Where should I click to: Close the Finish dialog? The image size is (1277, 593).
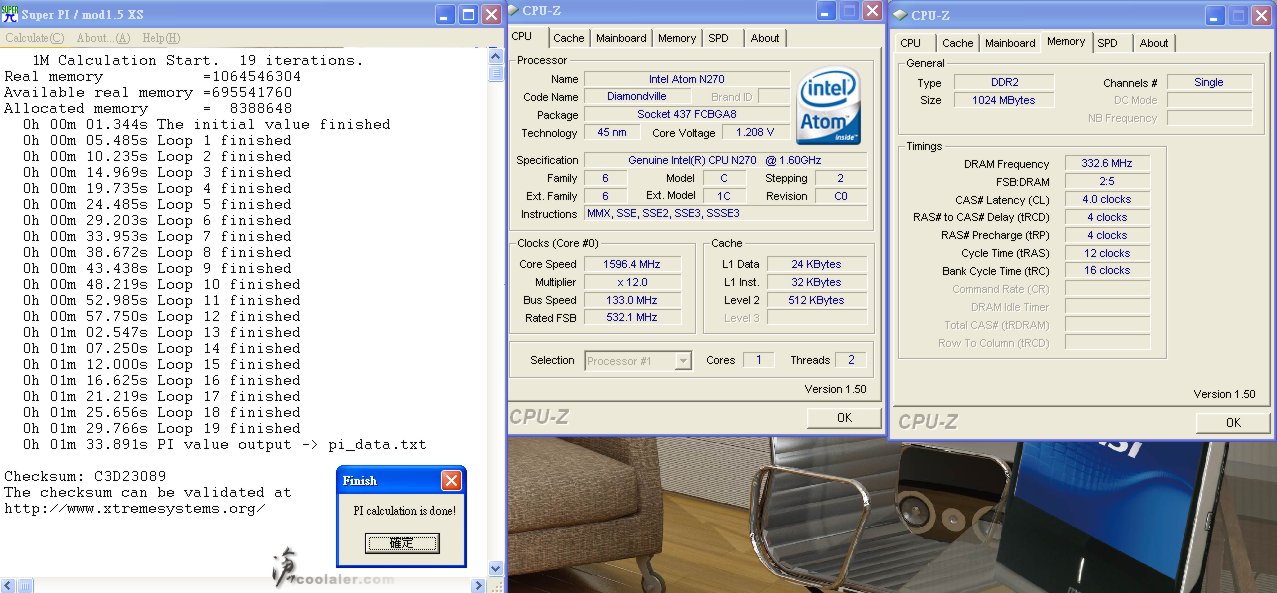[x=451, y=480]
